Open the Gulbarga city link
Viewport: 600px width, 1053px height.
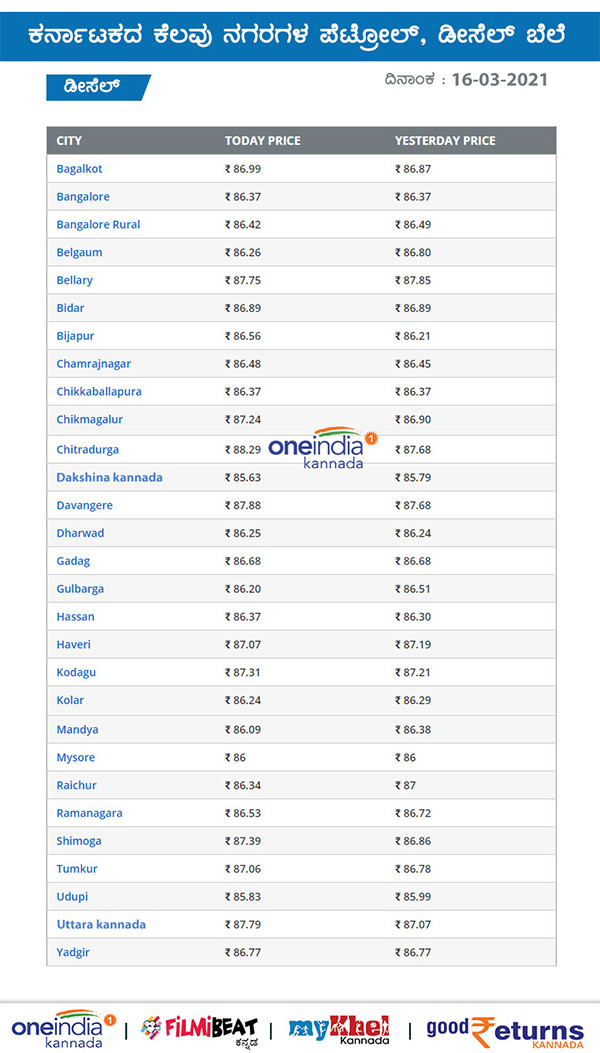(80, 589)
